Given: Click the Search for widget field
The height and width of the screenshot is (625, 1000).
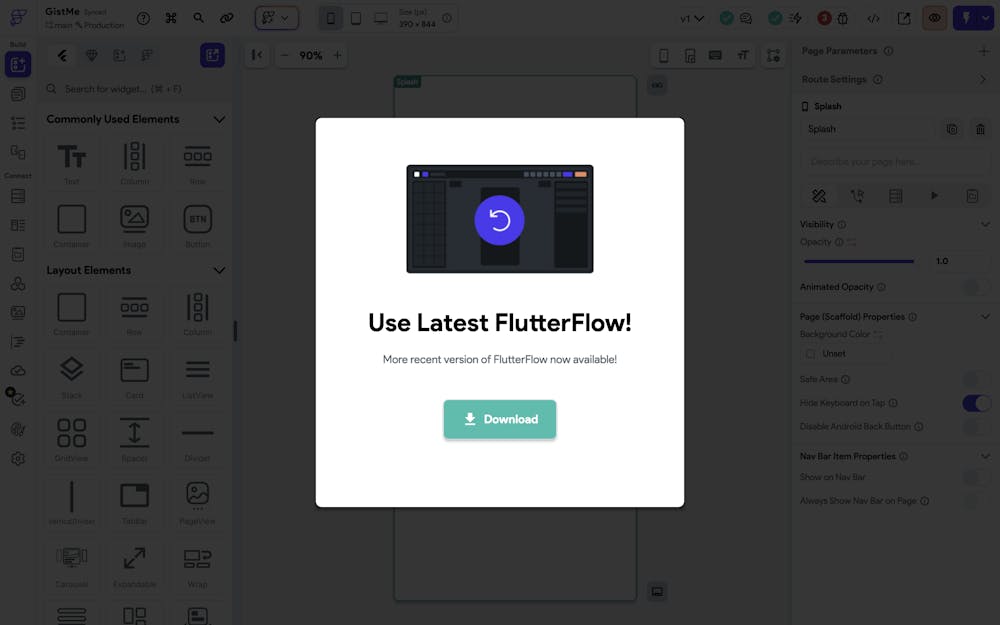Looking at the screenshot, I should pos(135,89).
